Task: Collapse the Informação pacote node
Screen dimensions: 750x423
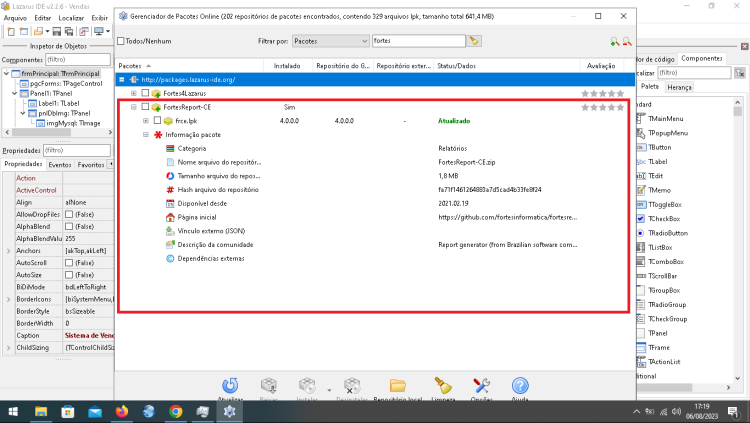Action: point(146,135)
